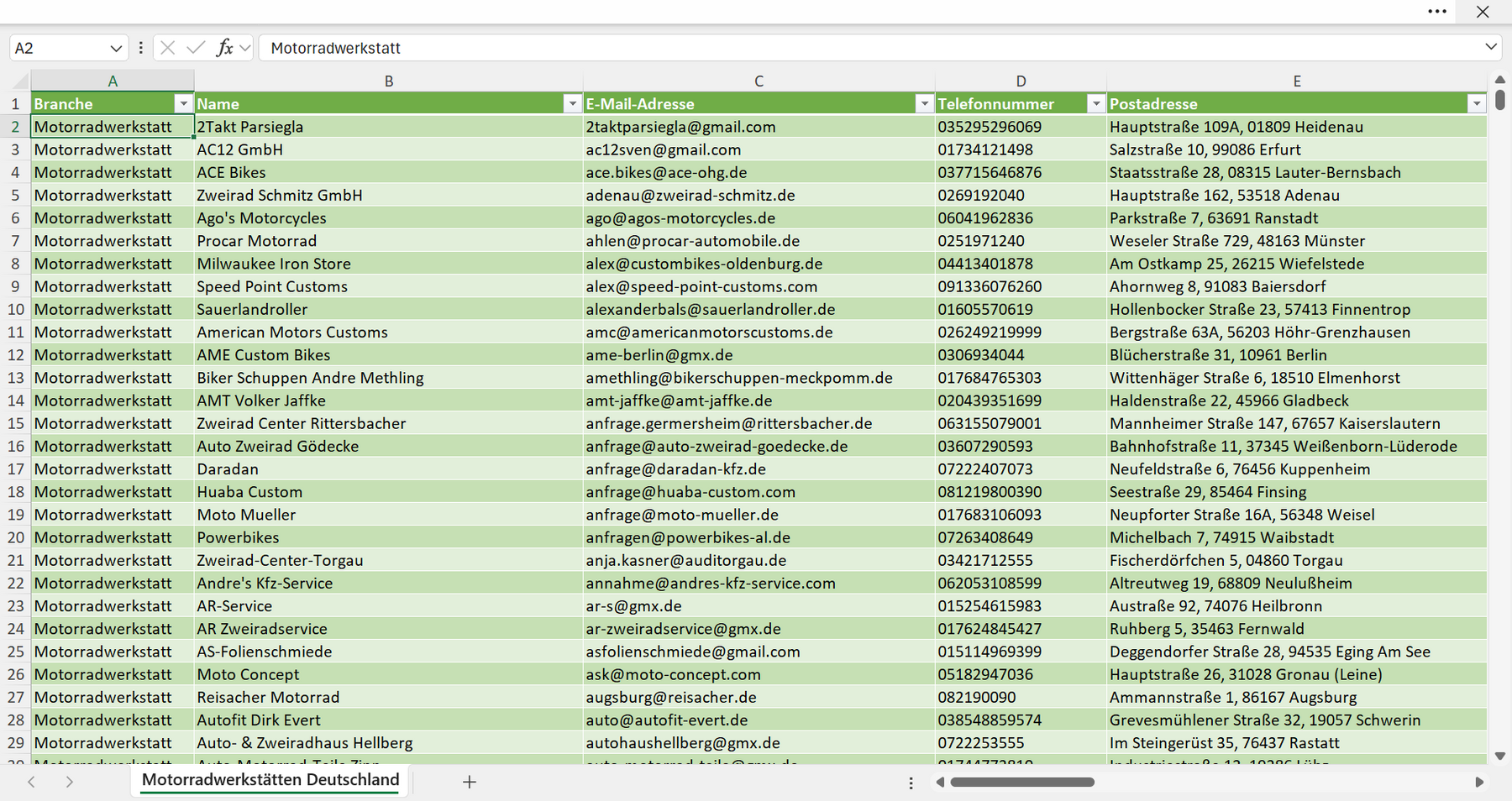The image size is (1512, 801).
Task: Close the spreadsheet viewer window
Action: point(1483,12)
